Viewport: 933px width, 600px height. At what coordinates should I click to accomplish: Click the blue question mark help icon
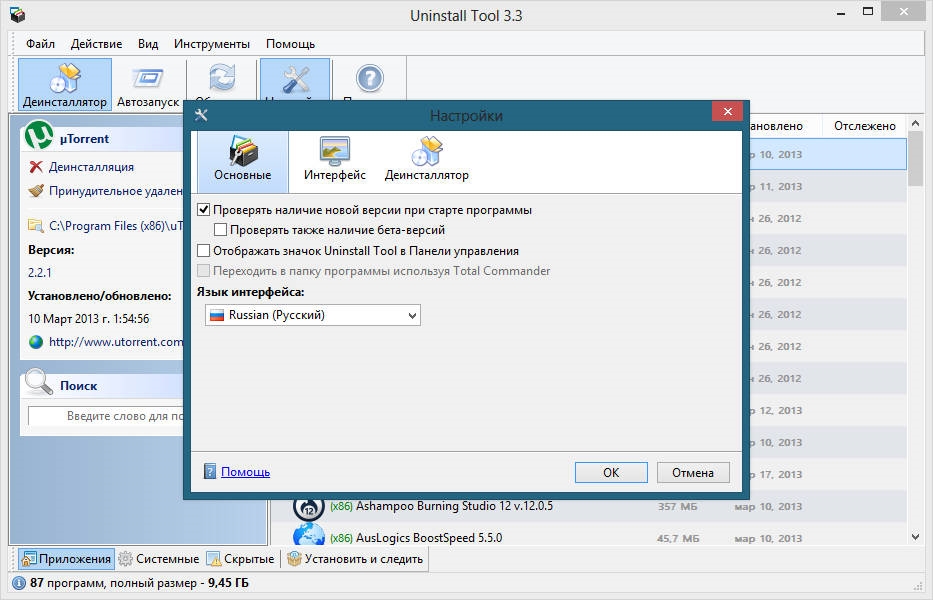tap(370, 79)
